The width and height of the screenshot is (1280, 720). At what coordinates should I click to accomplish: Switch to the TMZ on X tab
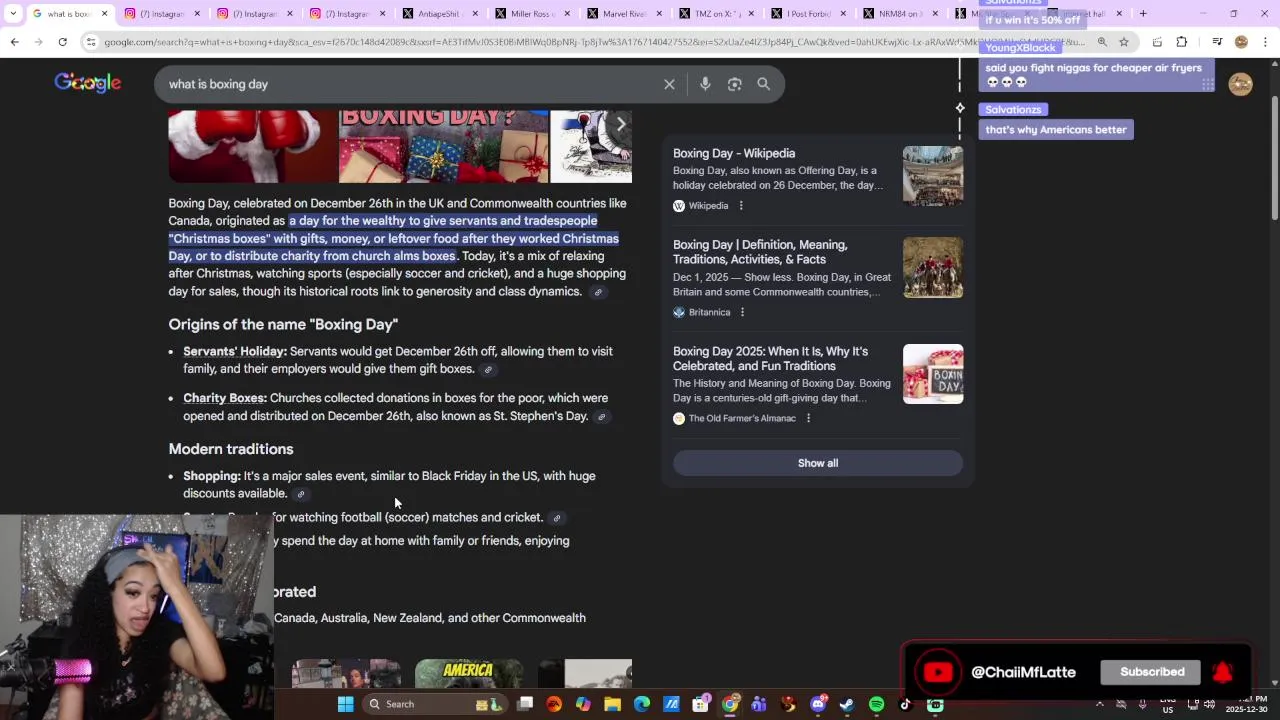(715, 14)
